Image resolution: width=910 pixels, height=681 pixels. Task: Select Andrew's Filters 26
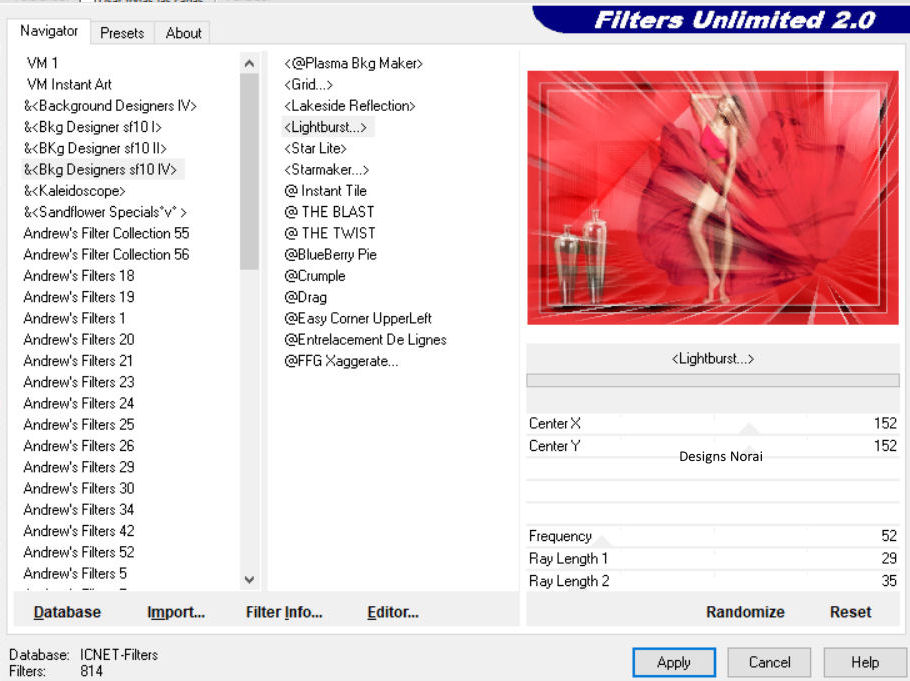(x=79, y=446)
